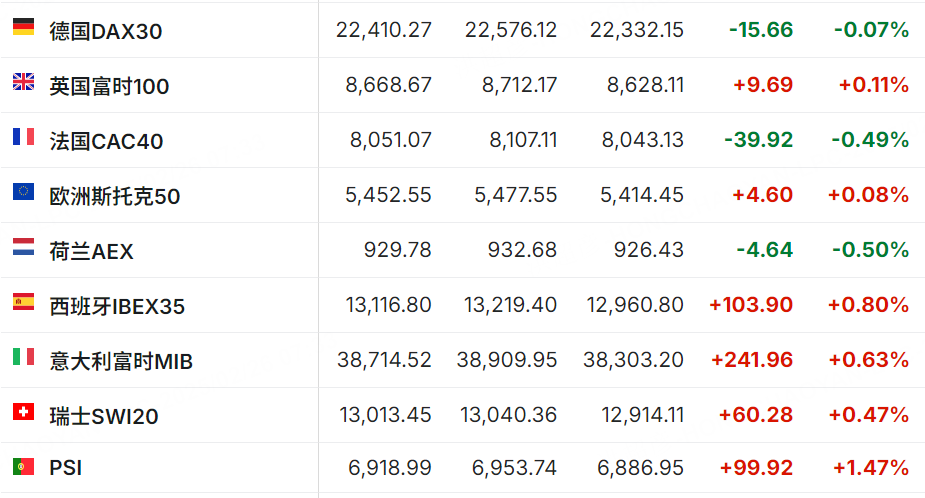Screen dimensions: 925x498
Task: Click the -0.49% change for 法国CAC40
Action: pos(870,140)
